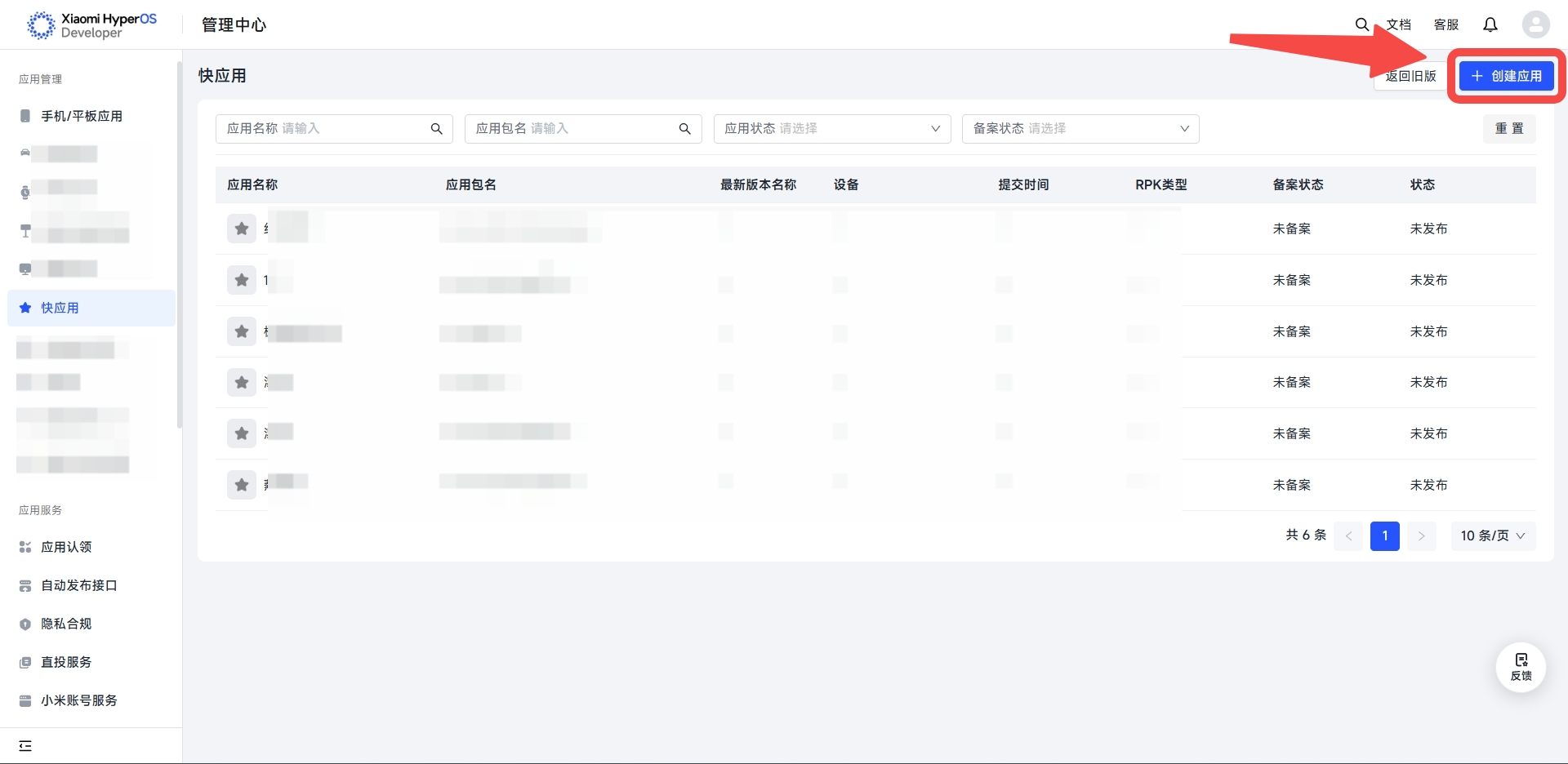Click the search icon in 应用包名 field
Viewport: 1568px width, 764px height.
click(x=684, y=129)
